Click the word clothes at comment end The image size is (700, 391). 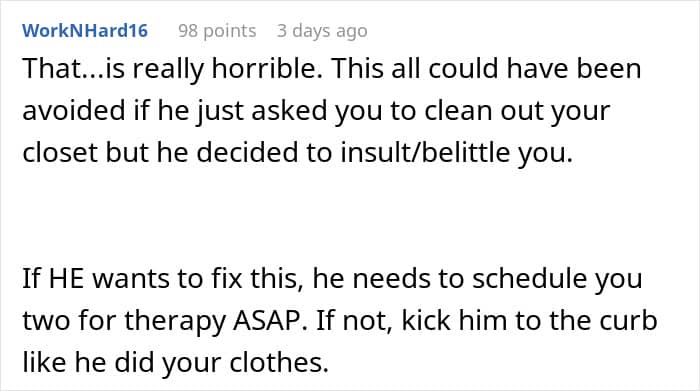(279, 362)
